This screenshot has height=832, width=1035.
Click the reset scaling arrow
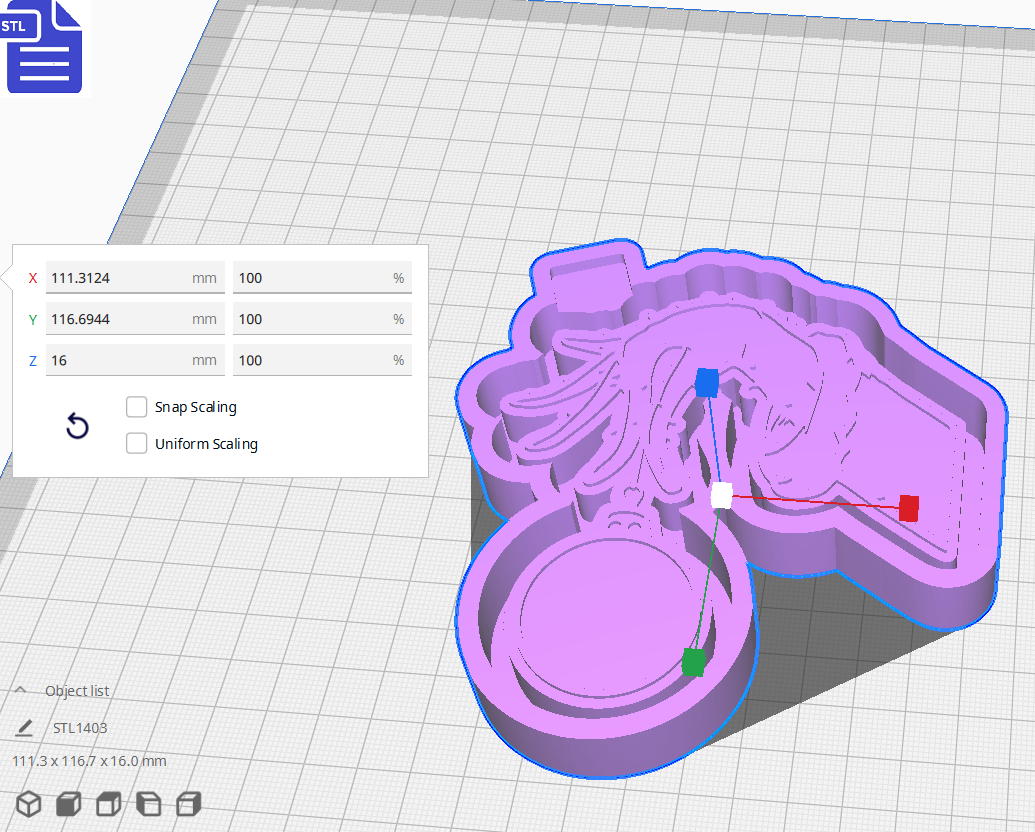click(77, 426)
